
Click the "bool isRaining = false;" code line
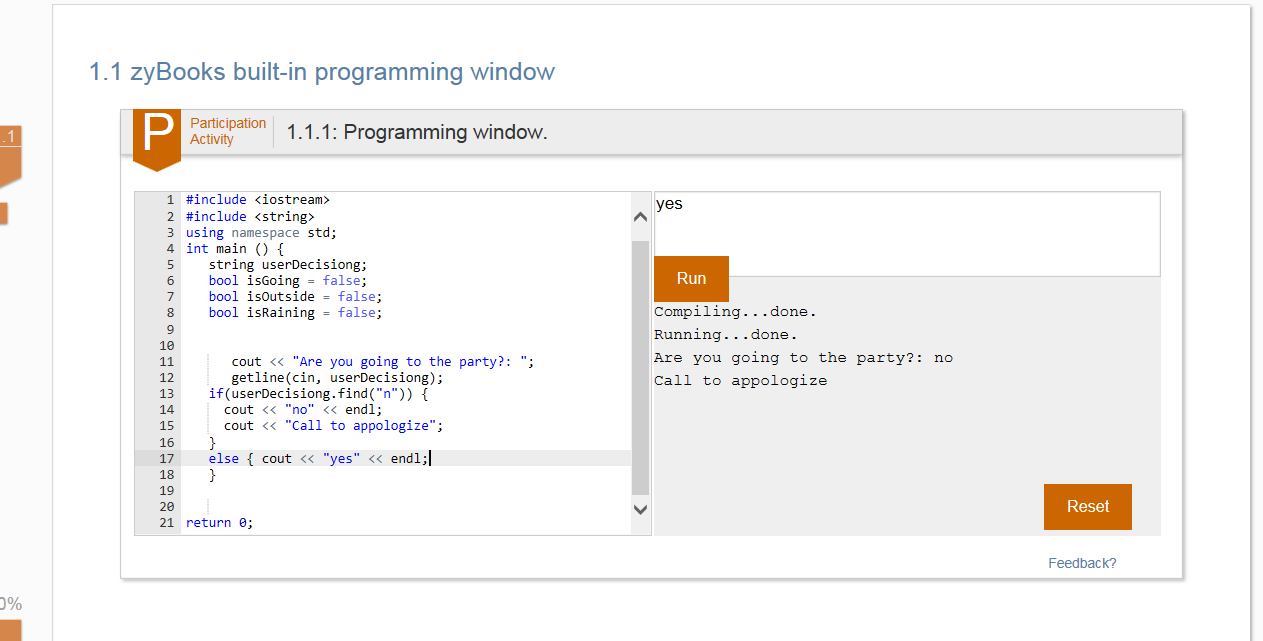point(295,313)
